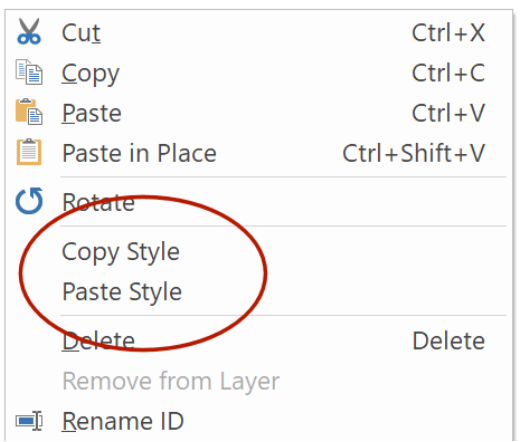Select Paste in Place text
Viewport: 530px width, 442px height.
(x=139, y=153)
